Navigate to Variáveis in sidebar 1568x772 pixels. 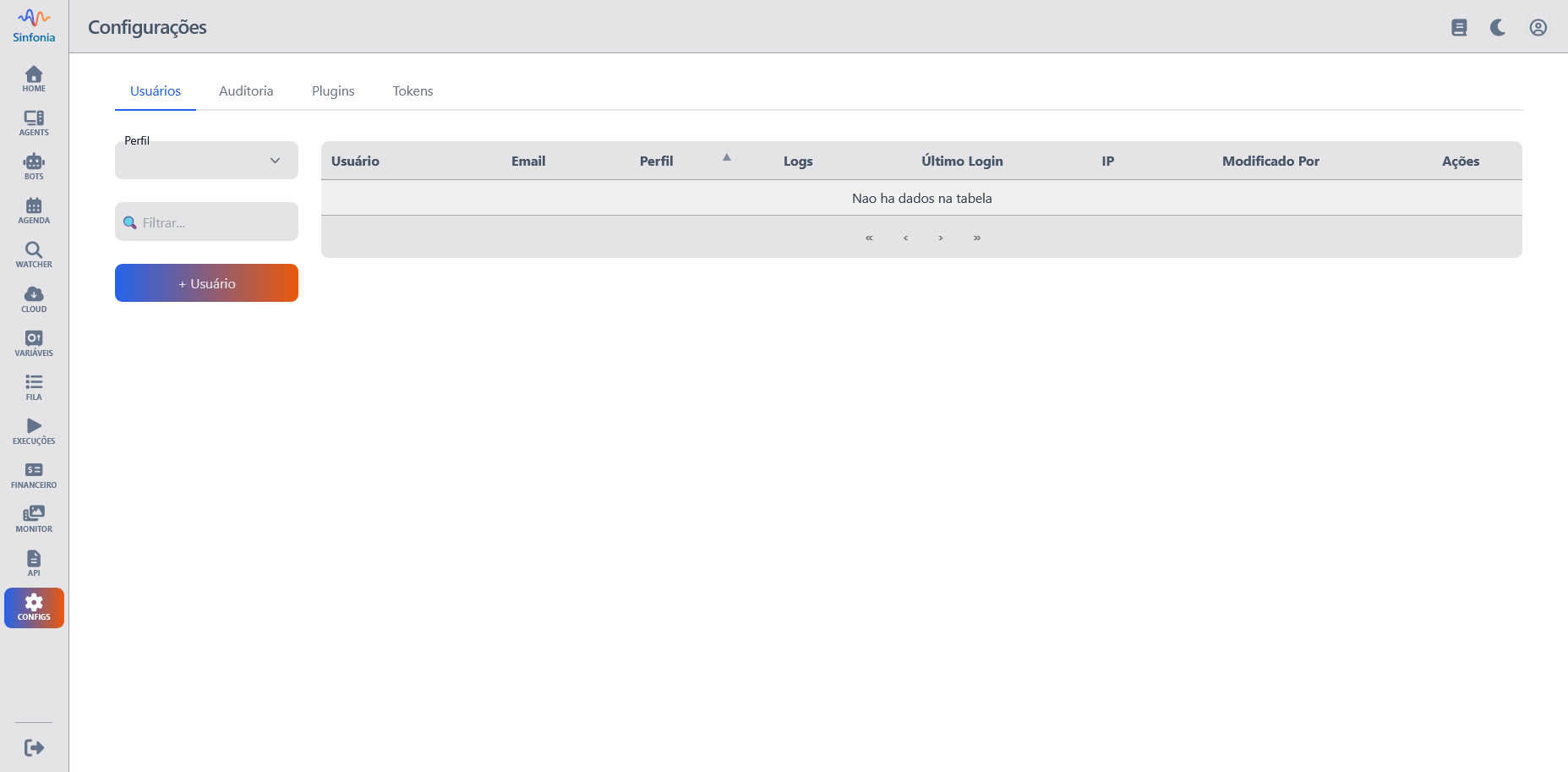[x=34, y=343]
